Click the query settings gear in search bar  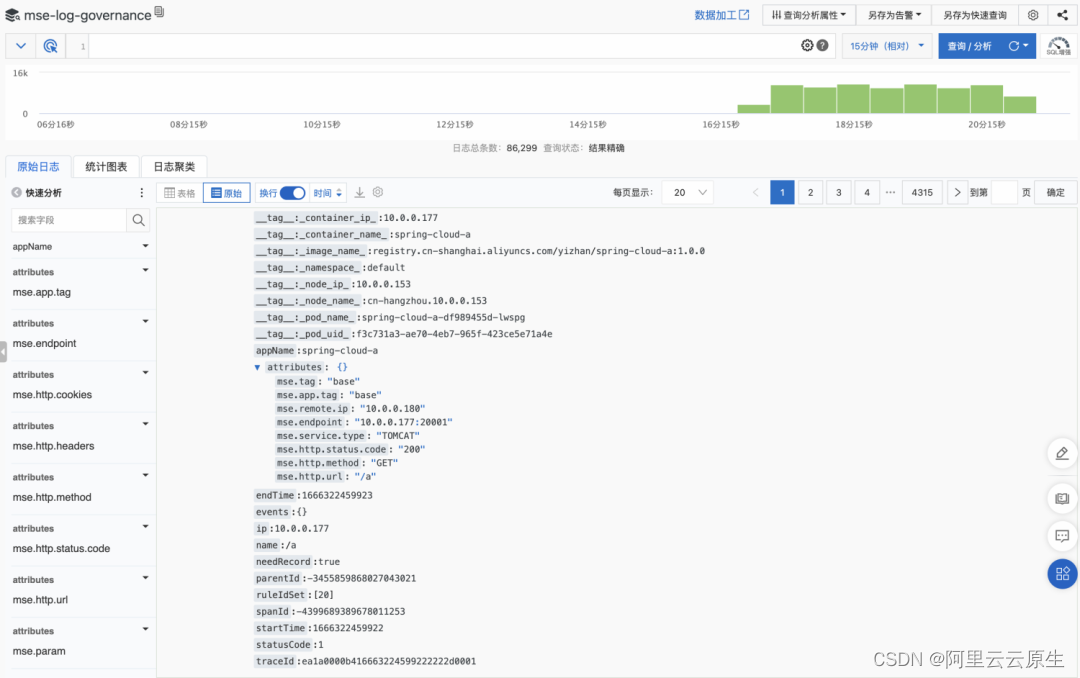click(x=807, y=45)
